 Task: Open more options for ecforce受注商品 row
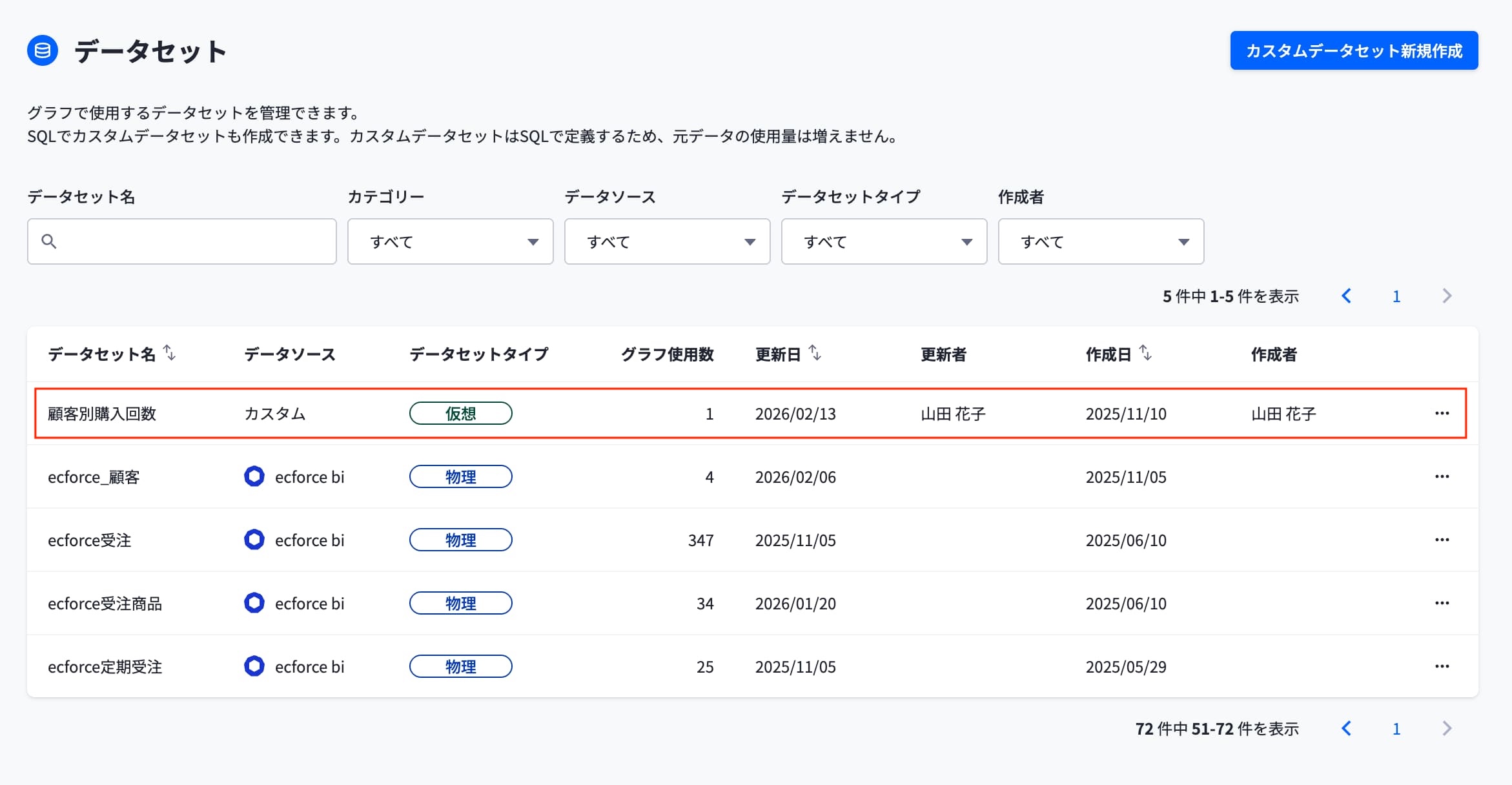(1442, 603)
